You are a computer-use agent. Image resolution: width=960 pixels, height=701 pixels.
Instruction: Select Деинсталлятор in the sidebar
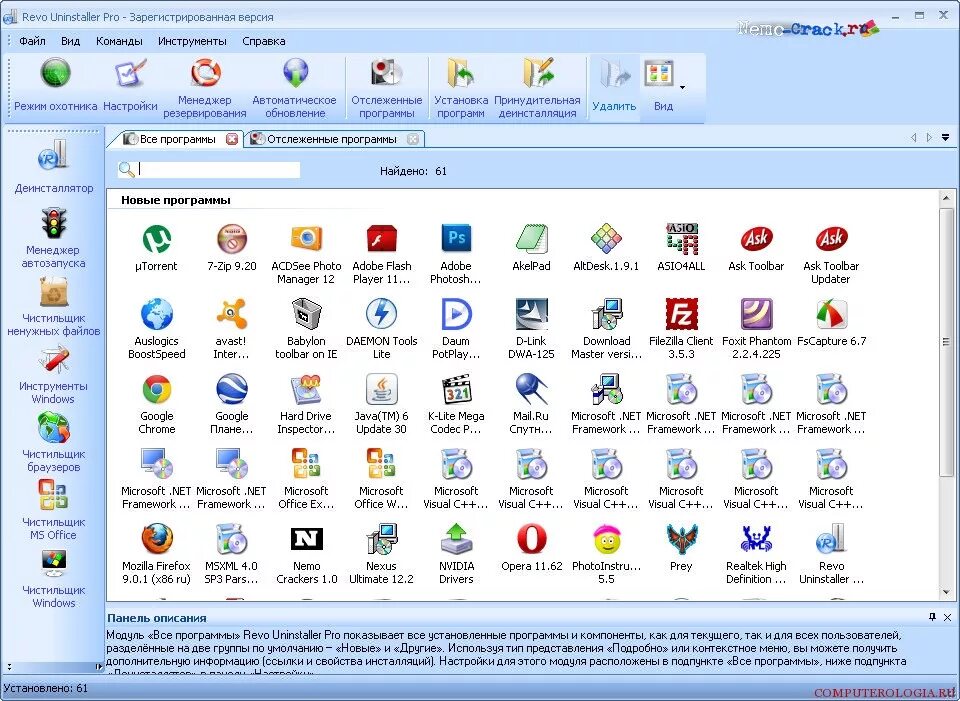point(54,167)
